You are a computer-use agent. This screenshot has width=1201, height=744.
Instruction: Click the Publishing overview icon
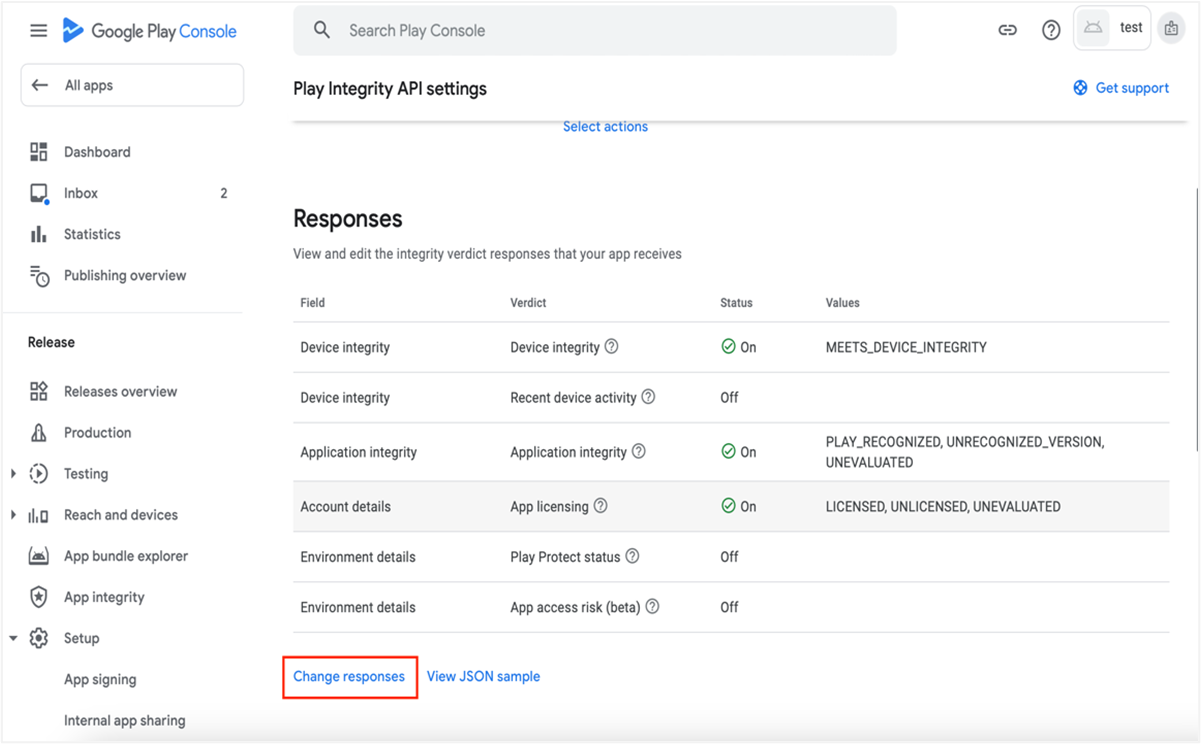coord(39,276)
